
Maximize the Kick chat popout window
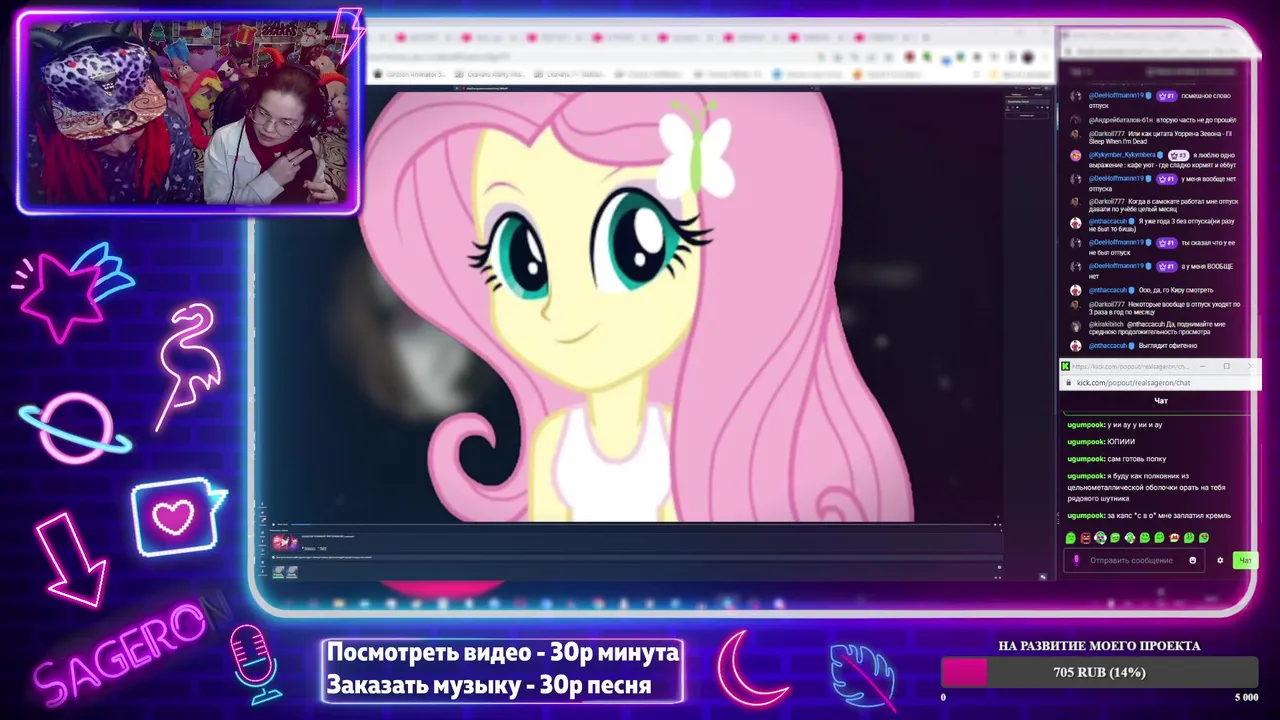click(x=1227, y=366)
